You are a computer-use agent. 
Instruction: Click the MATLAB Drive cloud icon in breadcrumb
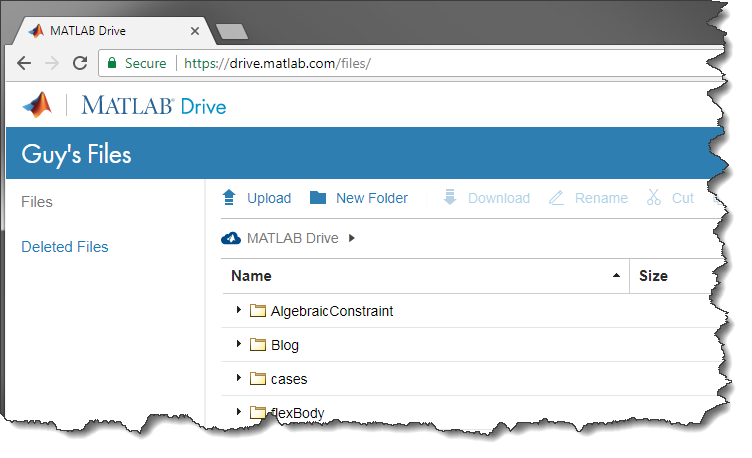click(231, 238)
